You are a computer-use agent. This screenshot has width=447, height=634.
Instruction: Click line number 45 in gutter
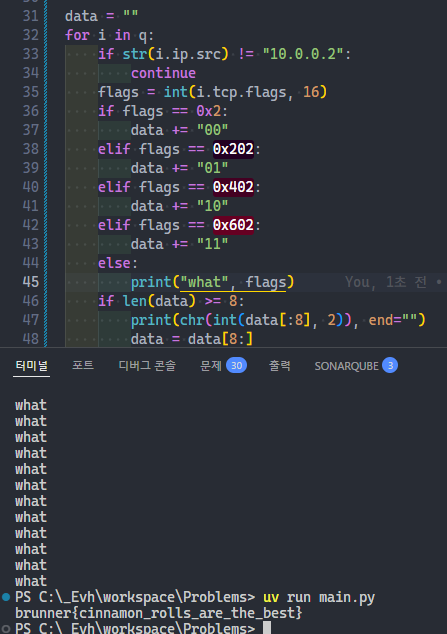click(x=31, y=282)
